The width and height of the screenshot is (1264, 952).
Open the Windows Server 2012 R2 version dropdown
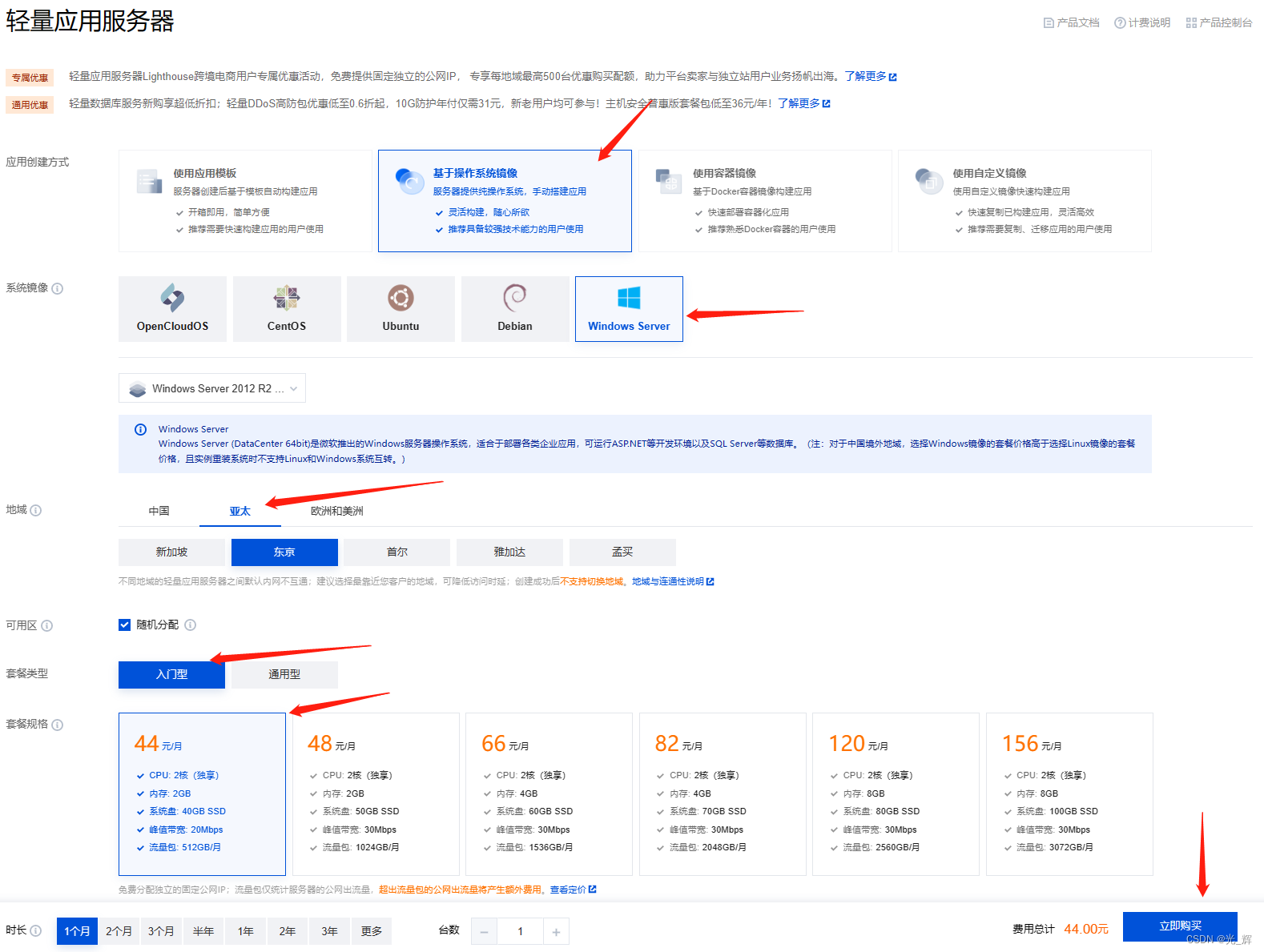click(x=212, y=388)
